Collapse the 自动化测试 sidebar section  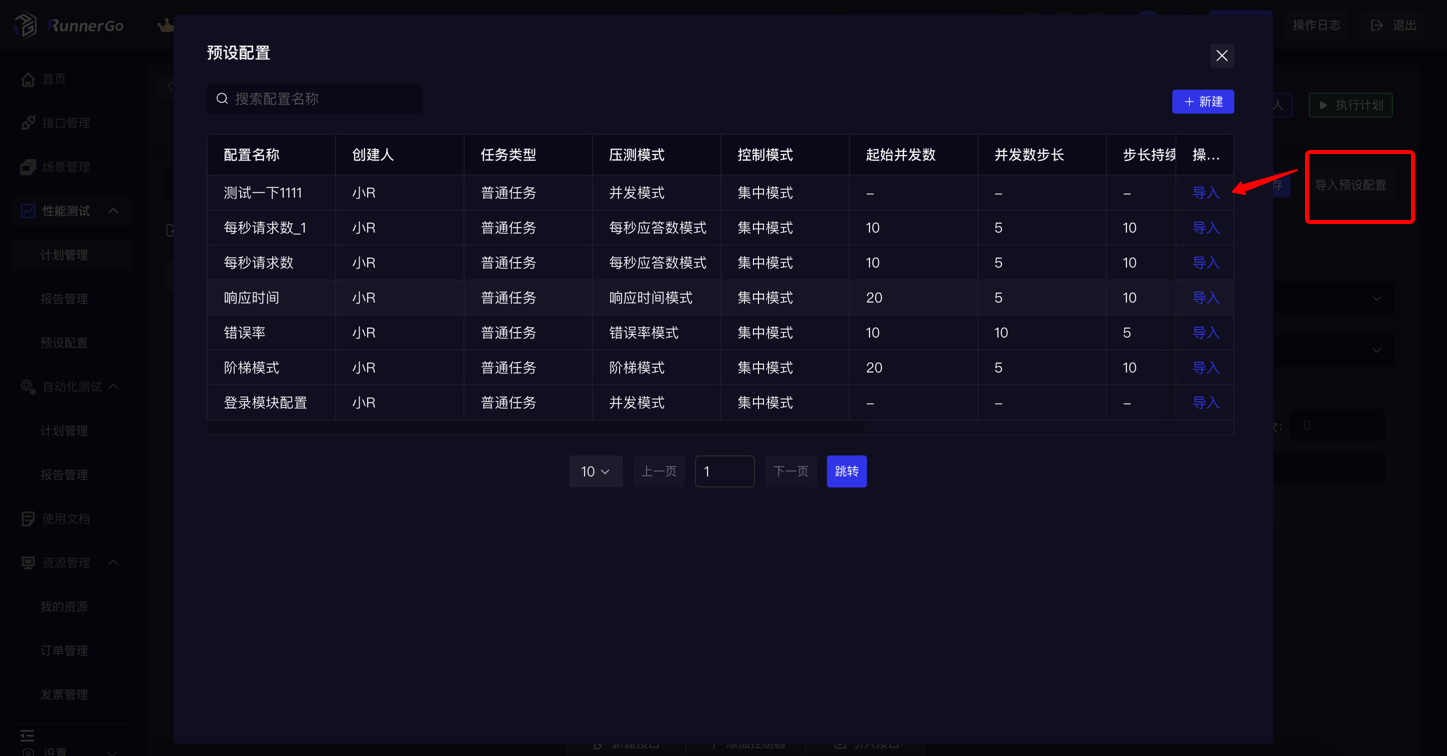click(113, 387)
